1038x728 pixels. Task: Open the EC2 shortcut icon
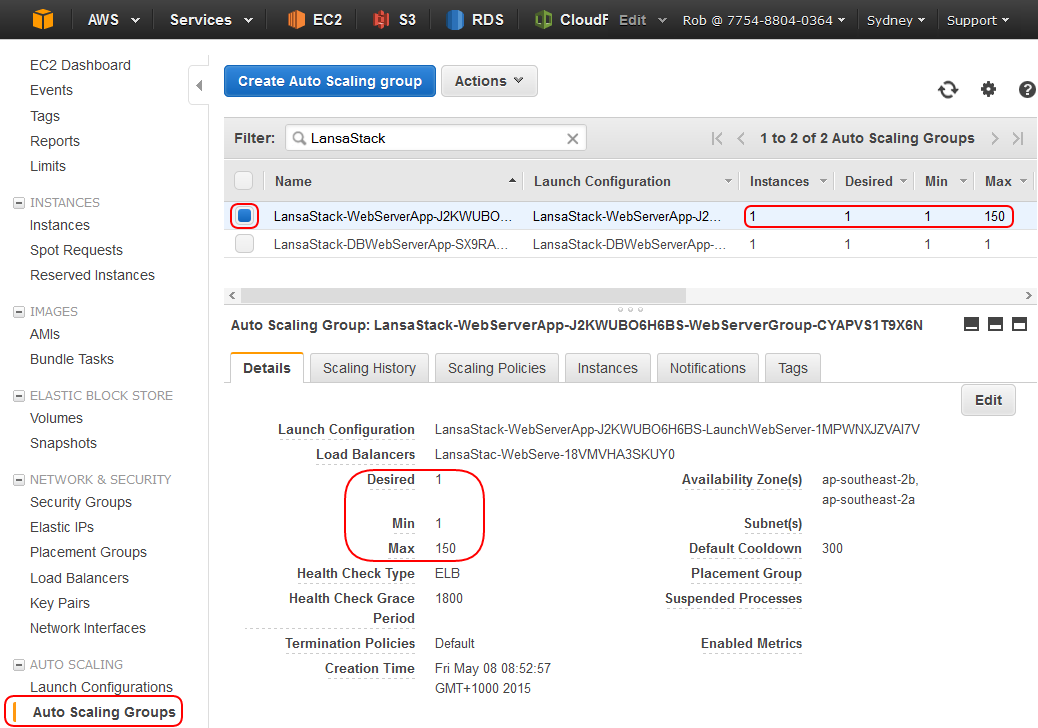(x=296, y=20)
